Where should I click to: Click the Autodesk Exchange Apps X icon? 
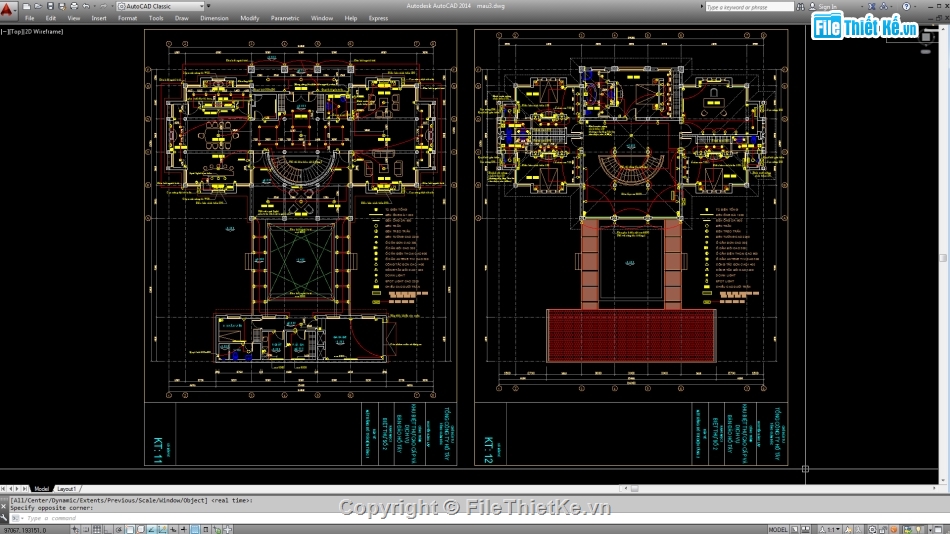[x=872, y=7]
